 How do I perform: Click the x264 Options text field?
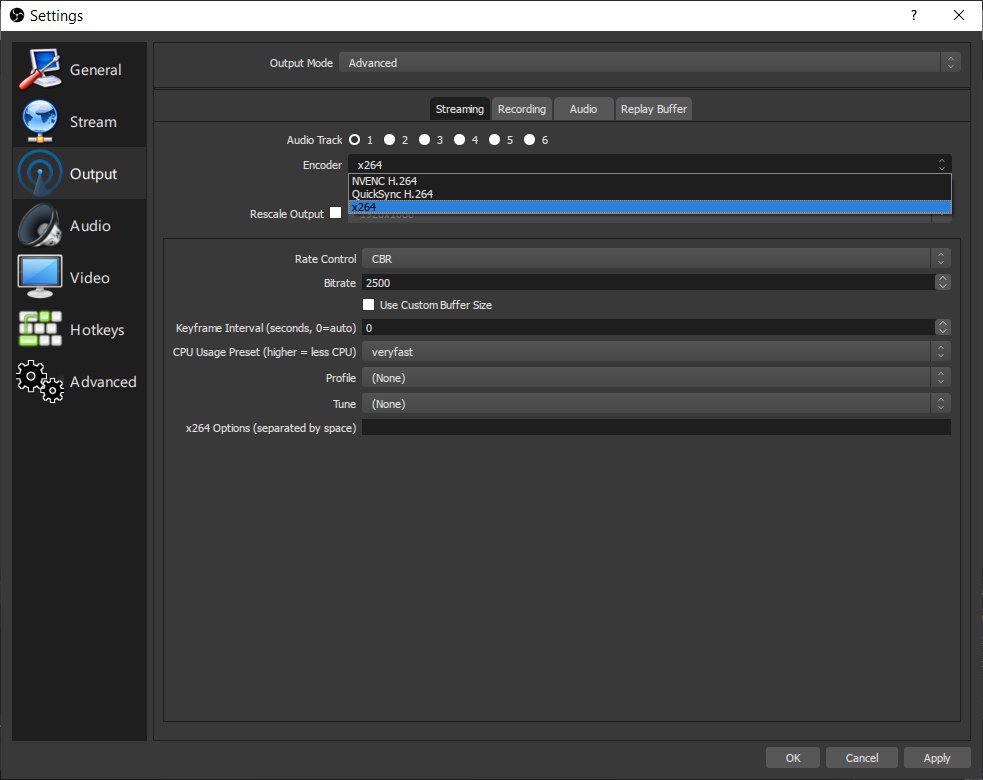655,428
